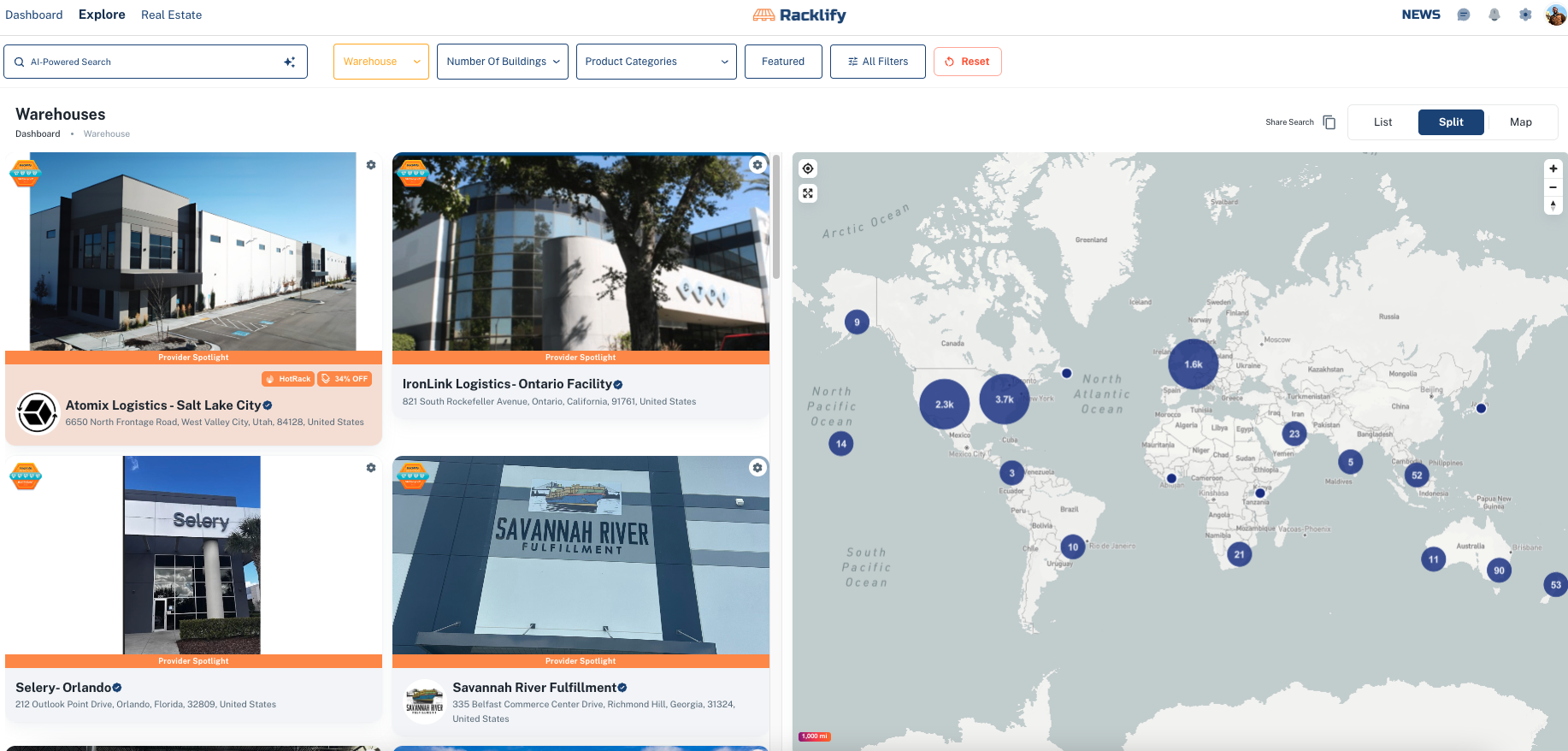Image resolution: width=1568 pixels, height=751 pixels.
Task: Click the fullscreen expand icon on map
Action: click(808, 193)
